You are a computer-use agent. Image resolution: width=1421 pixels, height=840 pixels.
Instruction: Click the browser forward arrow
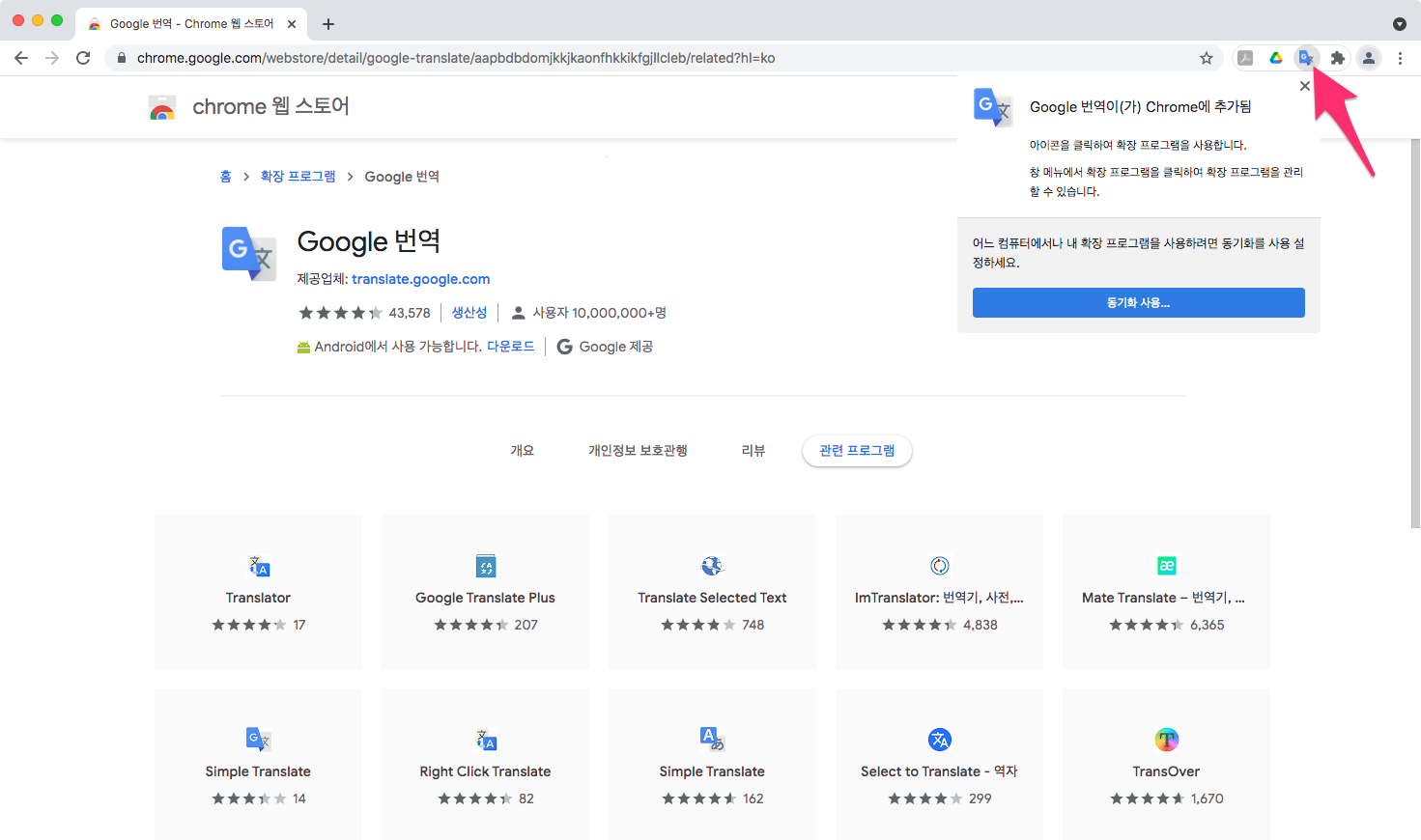point(52,58)
